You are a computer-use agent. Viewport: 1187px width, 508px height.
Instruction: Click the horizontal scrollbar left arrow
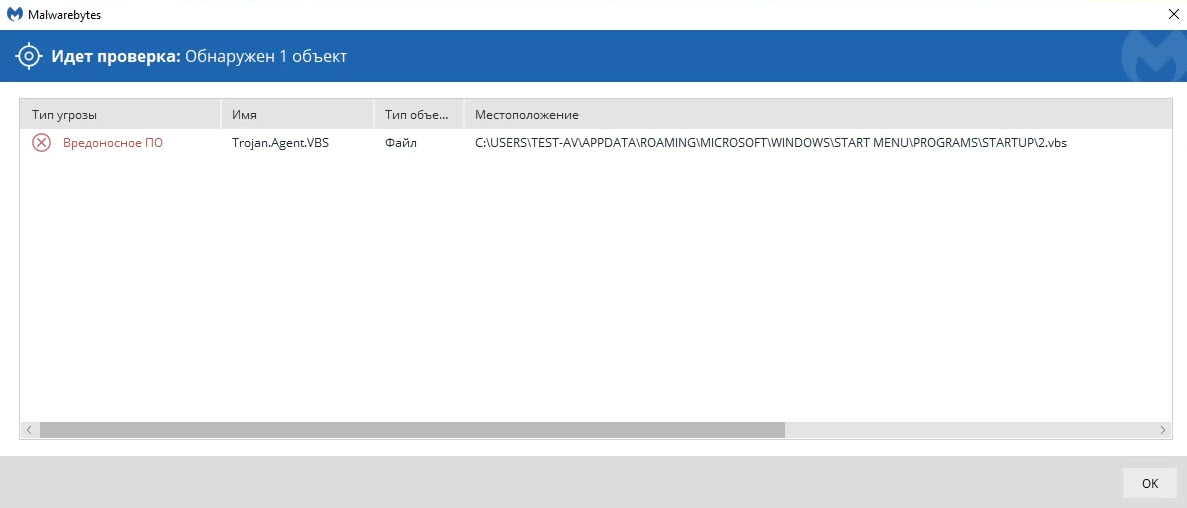click(x=29, y=430)
